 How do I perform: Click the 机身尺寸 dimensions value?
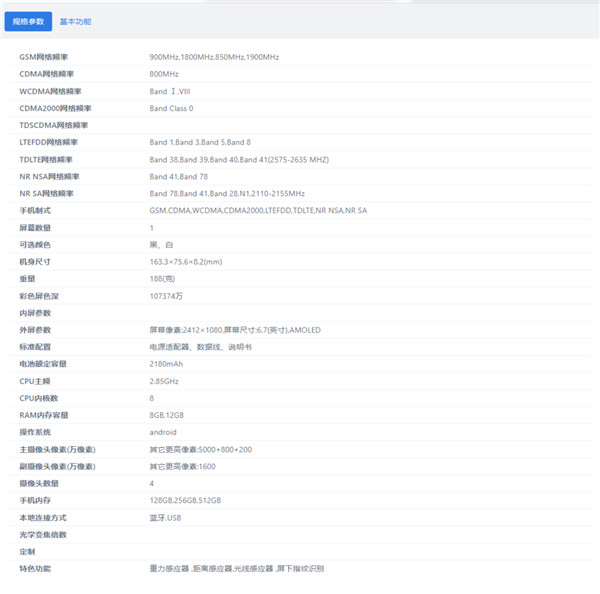tap(185, 262)
